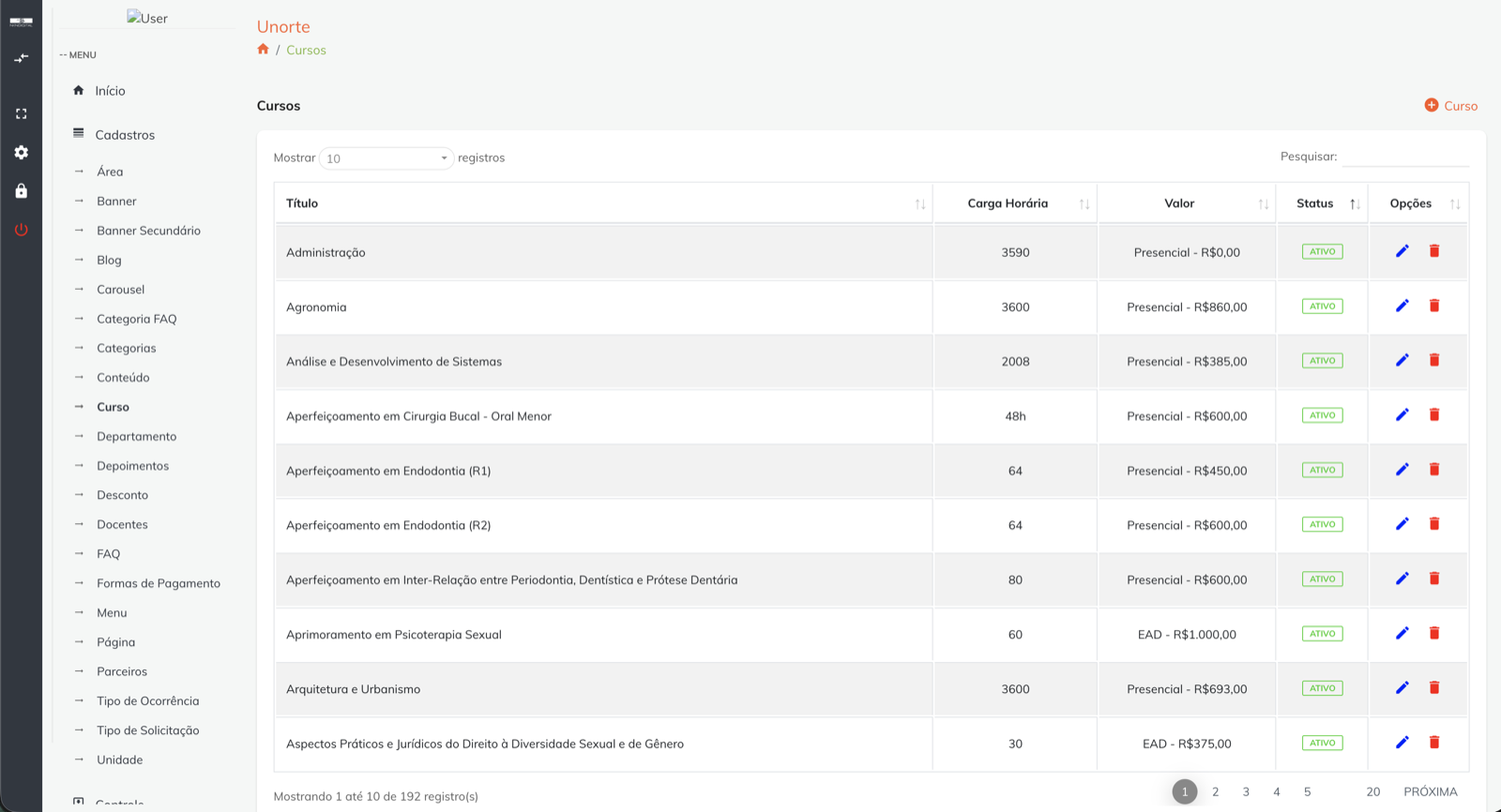Screen dimensions: 1501x812
Task: Edit Aprimoramento em Psicoterapia Sexual course
Action: 1402,633
